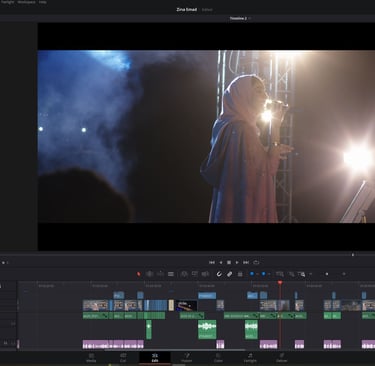Open the marker color dropdown arrow
The height and width of the screenshot is (366, 375).
(x=269, y=274)
